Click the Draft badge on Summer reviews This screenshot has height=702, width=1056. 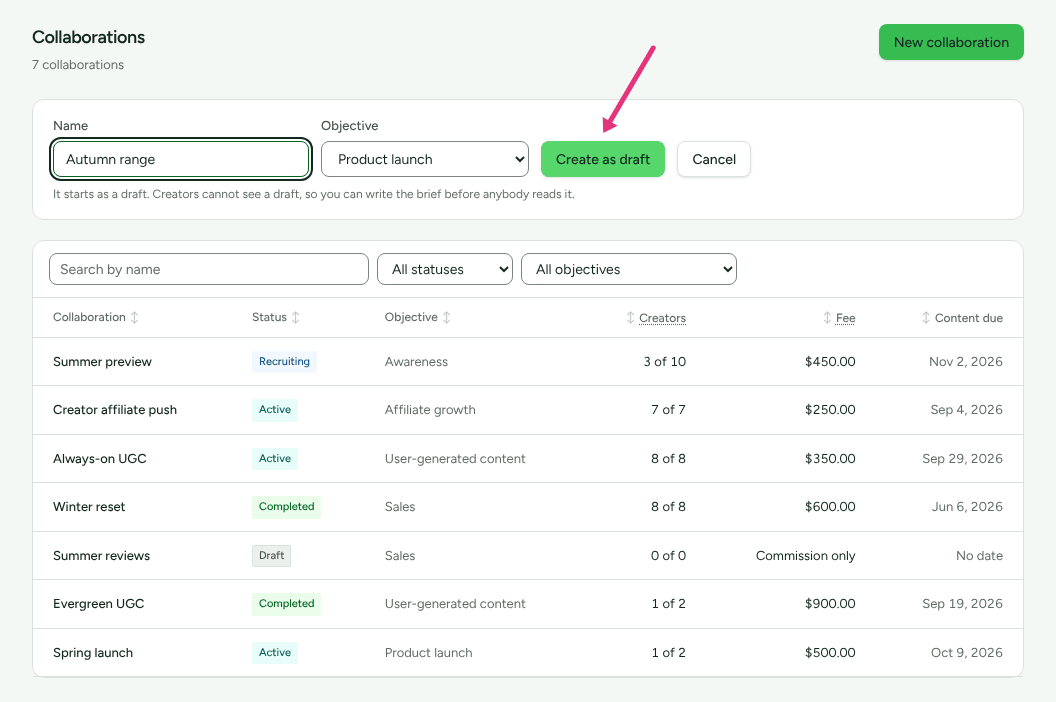click(271, 556)
